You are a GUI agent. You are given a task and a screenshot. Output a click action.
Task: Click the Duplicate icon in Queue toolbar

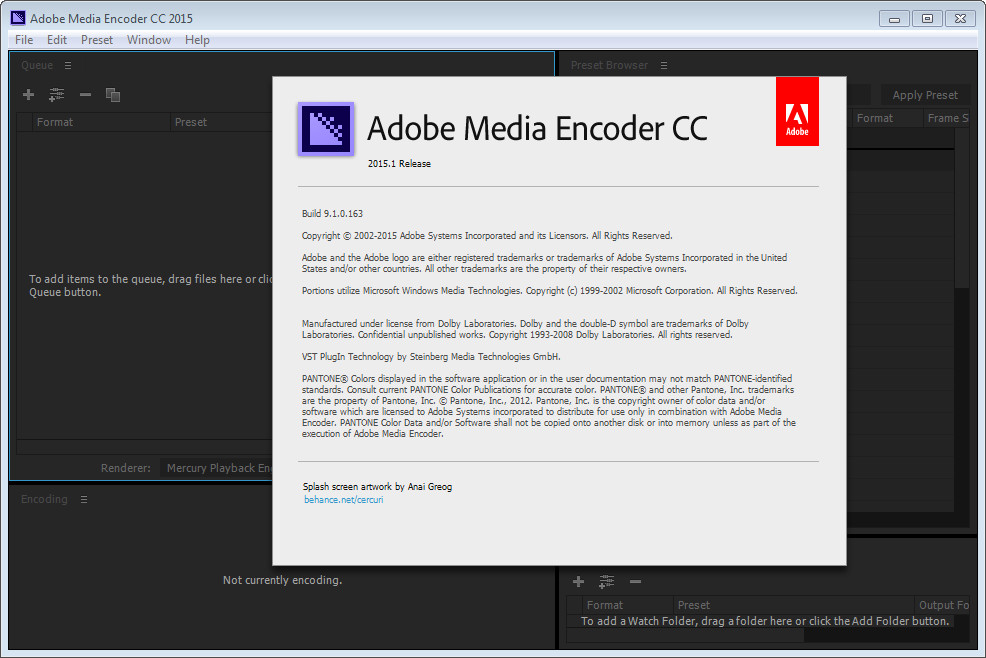pos(113,95)
